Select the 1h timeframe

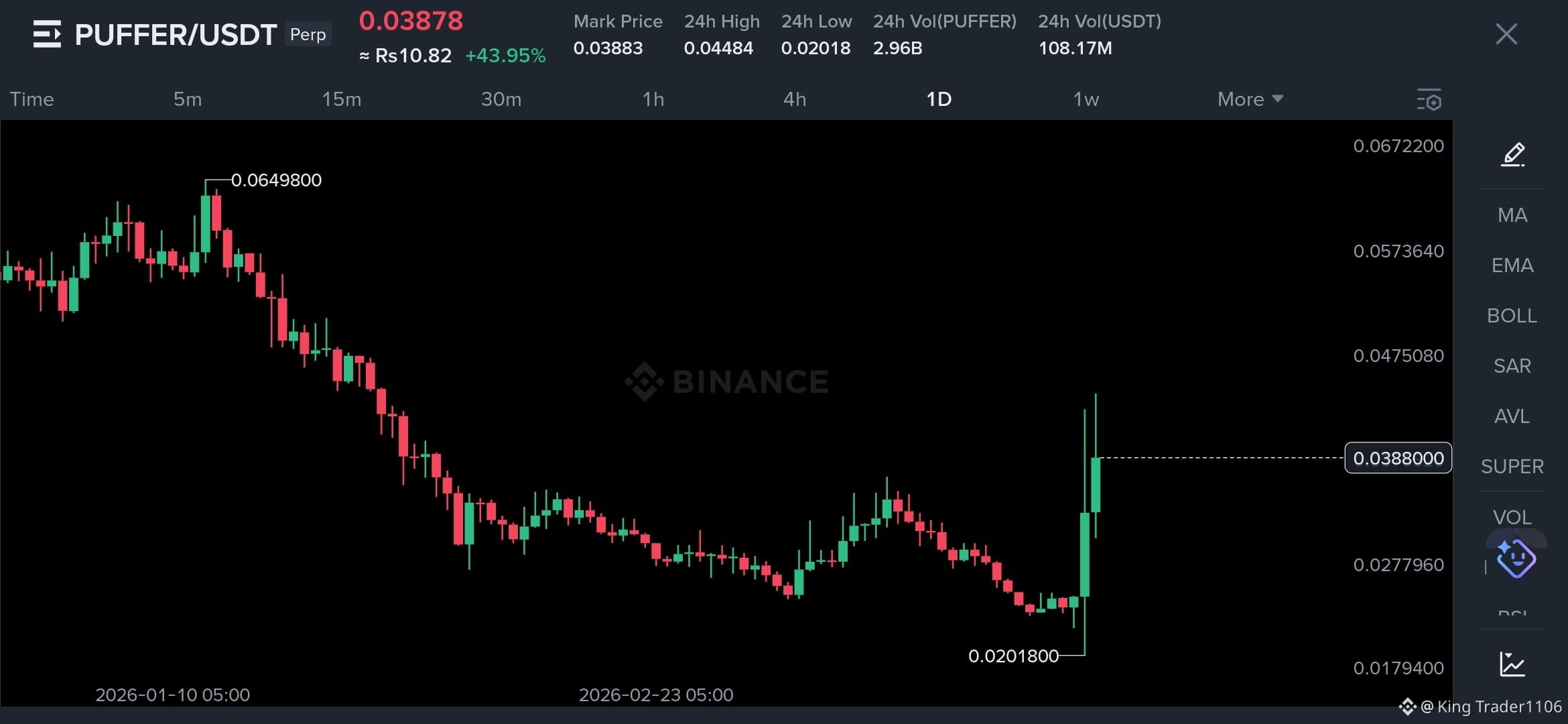pyautogui.click(x=653, y=99)
